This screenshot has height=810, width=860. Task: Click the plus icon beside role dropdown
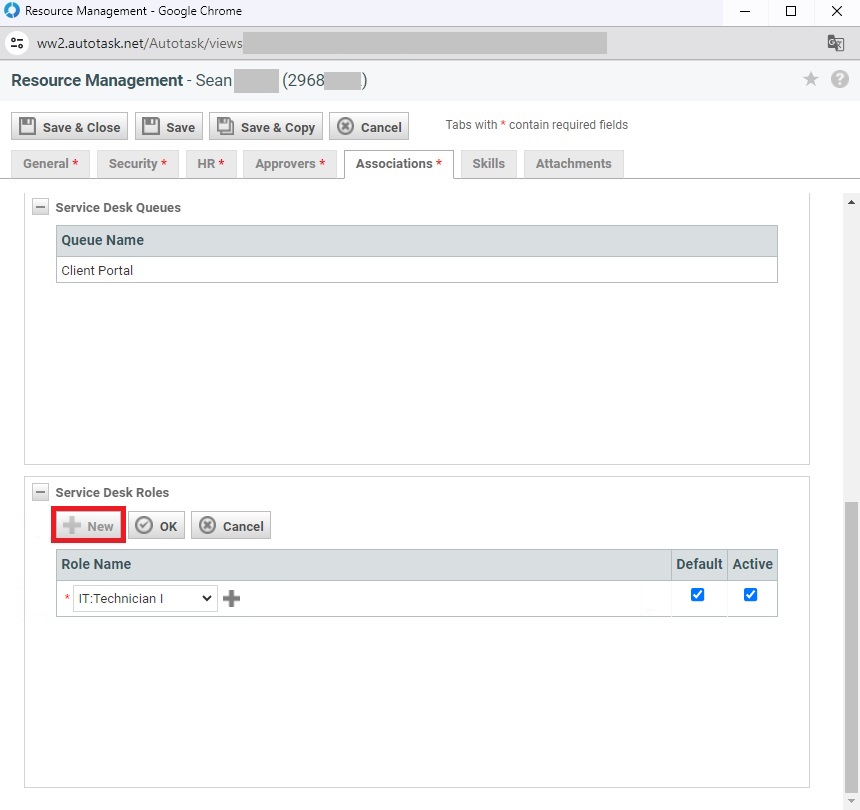tap(231, 599)
